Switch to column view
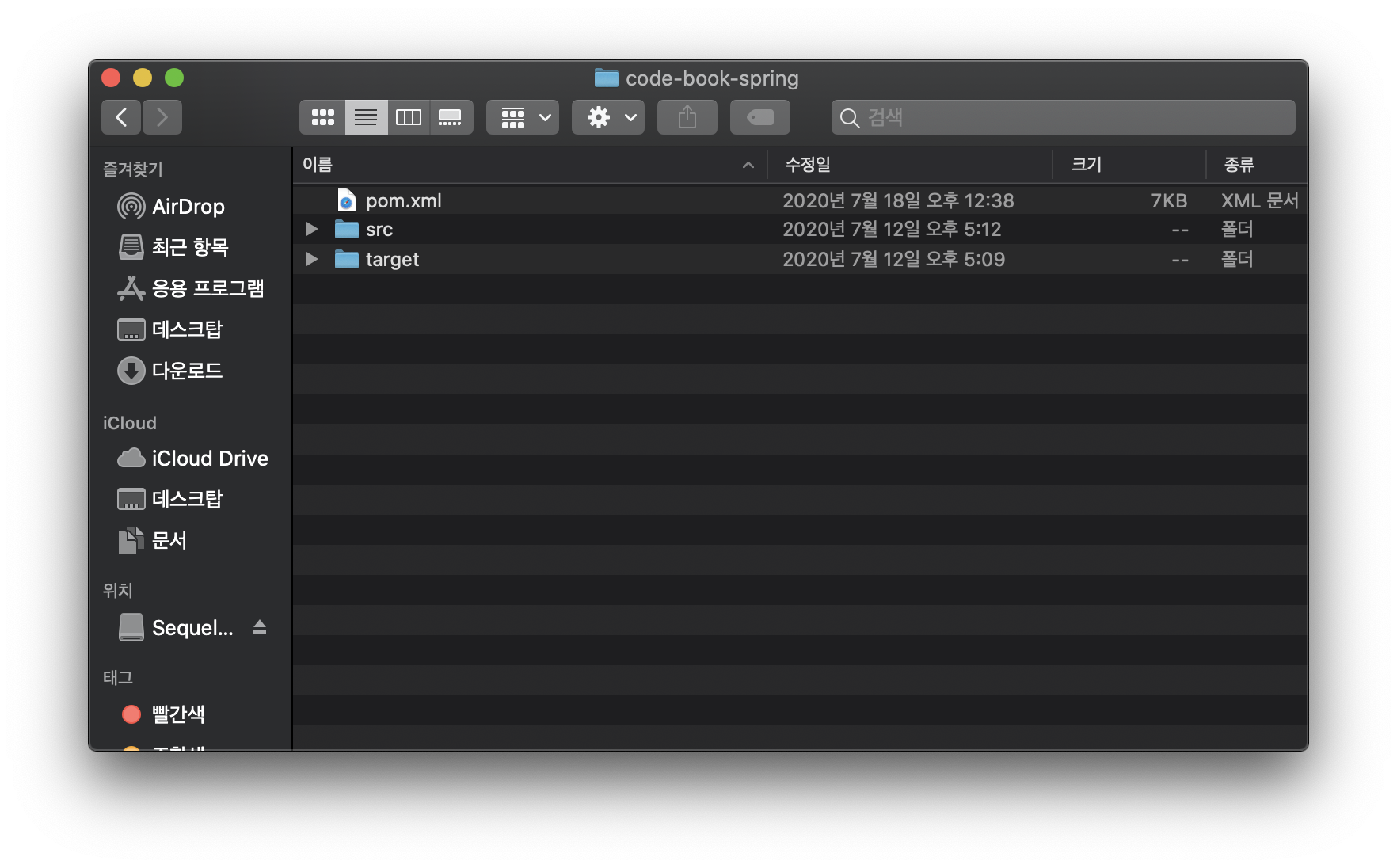The image size is (1397, 868). point(409,117)
